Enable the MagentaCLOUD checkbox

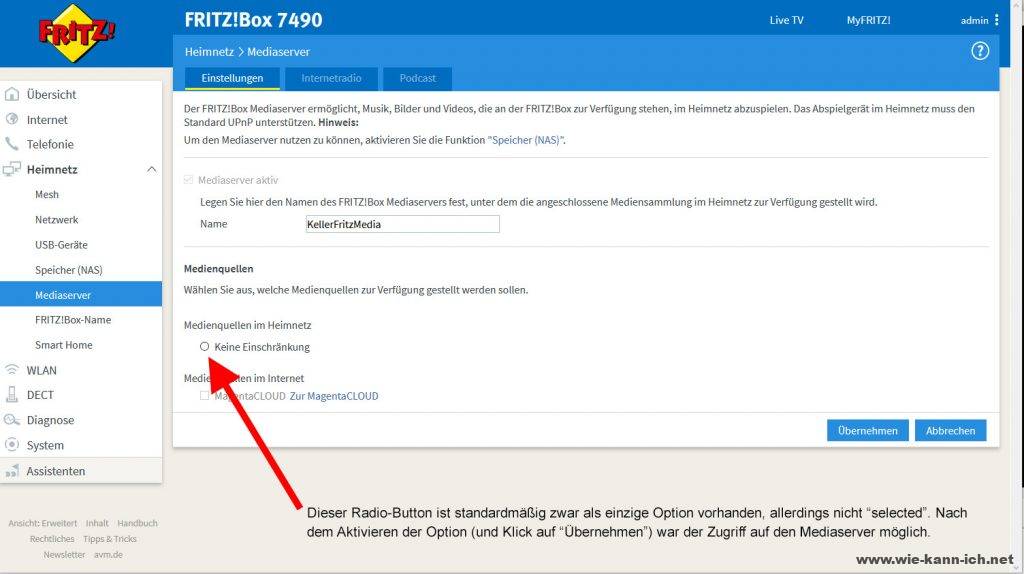point(205,396)
